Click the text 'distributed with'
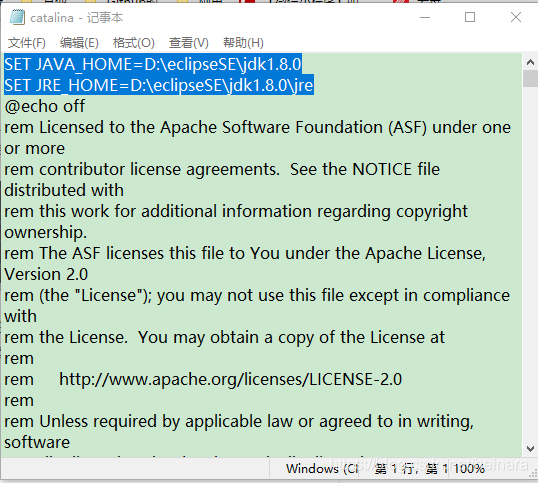Image resolution: width=538 pixels, height=483 pixels. (64, 190)
